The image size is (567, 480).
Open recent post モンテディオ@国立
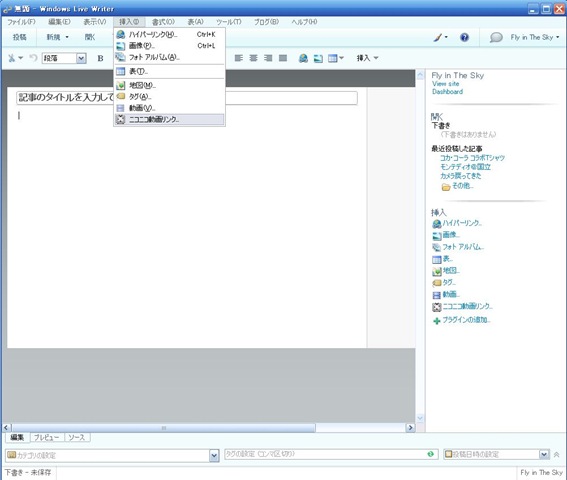coord(465,167)
